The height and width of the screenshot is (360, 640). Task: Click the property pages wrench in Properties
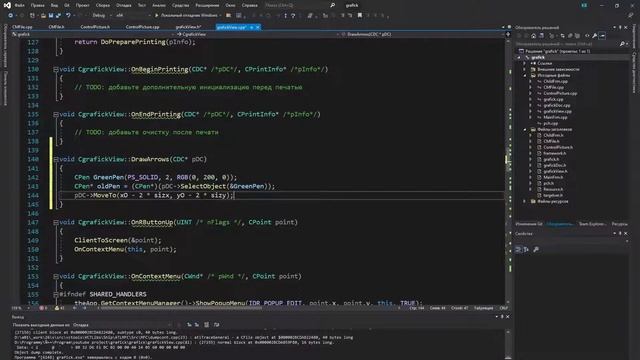(x=536, y=249)
